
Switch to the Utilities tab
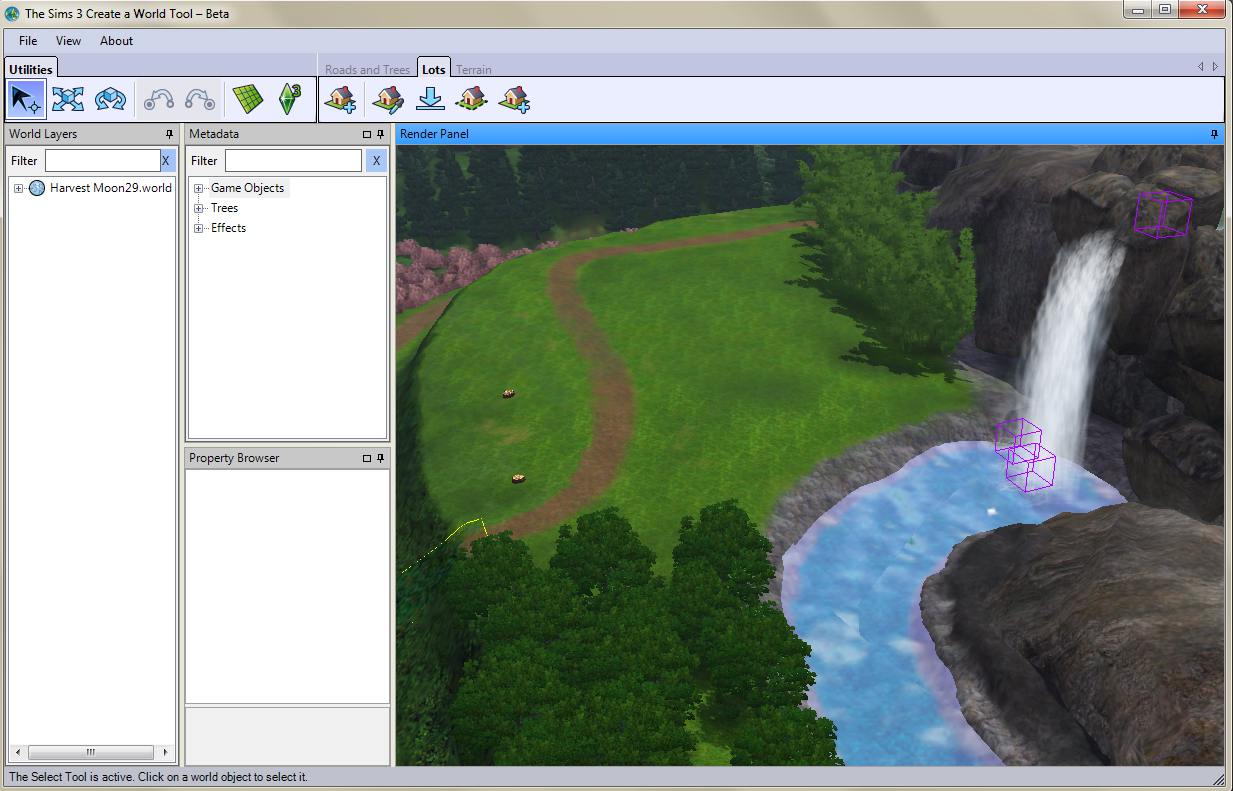pyautogui.click(x=31, y=69)
